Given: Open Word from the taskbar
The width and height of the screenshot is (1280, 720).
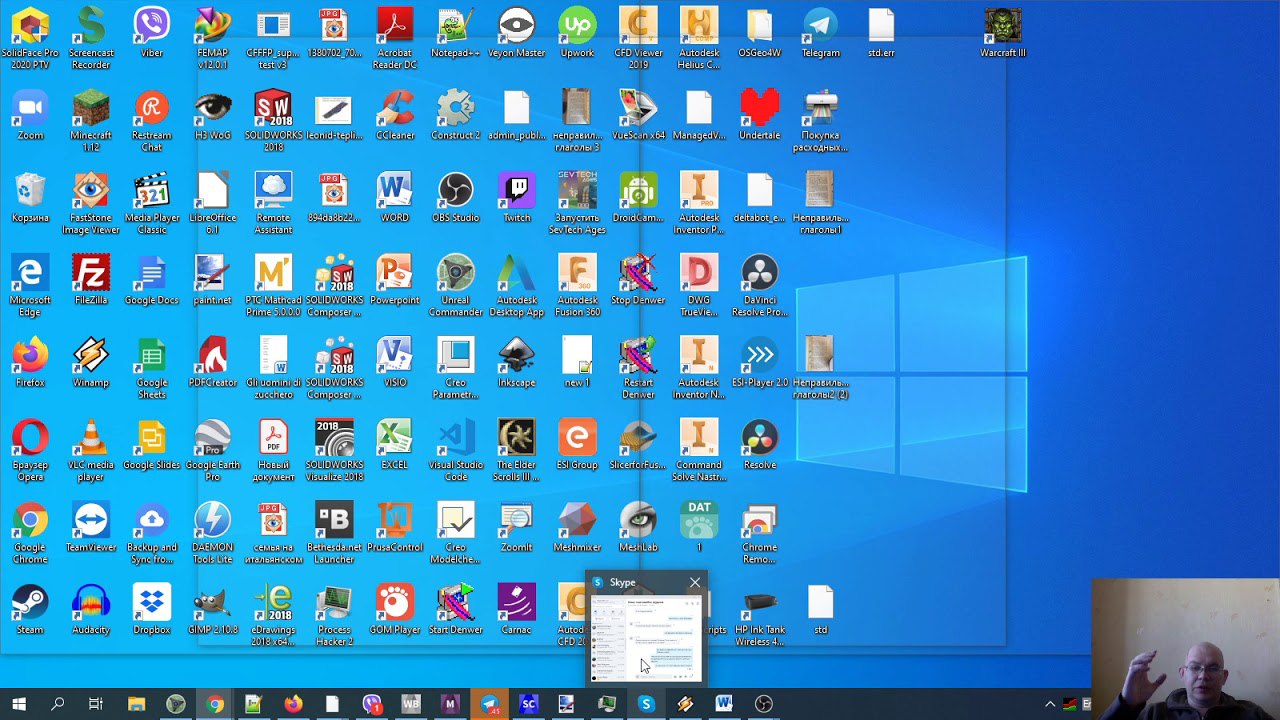Looking at the screenshot, I should pyautogui.click(x=724, y=704).
